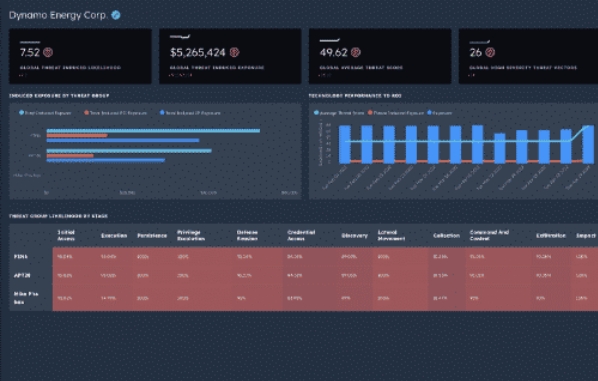
Task: Click the red trend icon next to $5,265,424
Action: pyautogui.click(x=235, y=52)
